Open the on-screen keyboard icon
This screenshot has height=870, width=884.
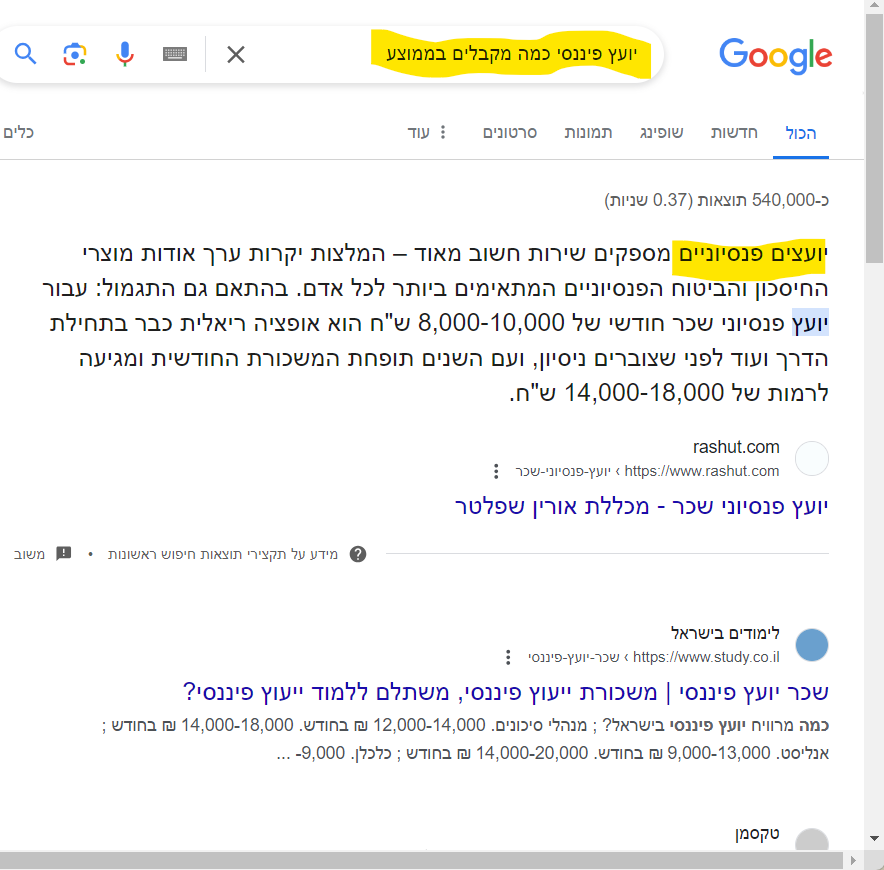click(175, 54)
